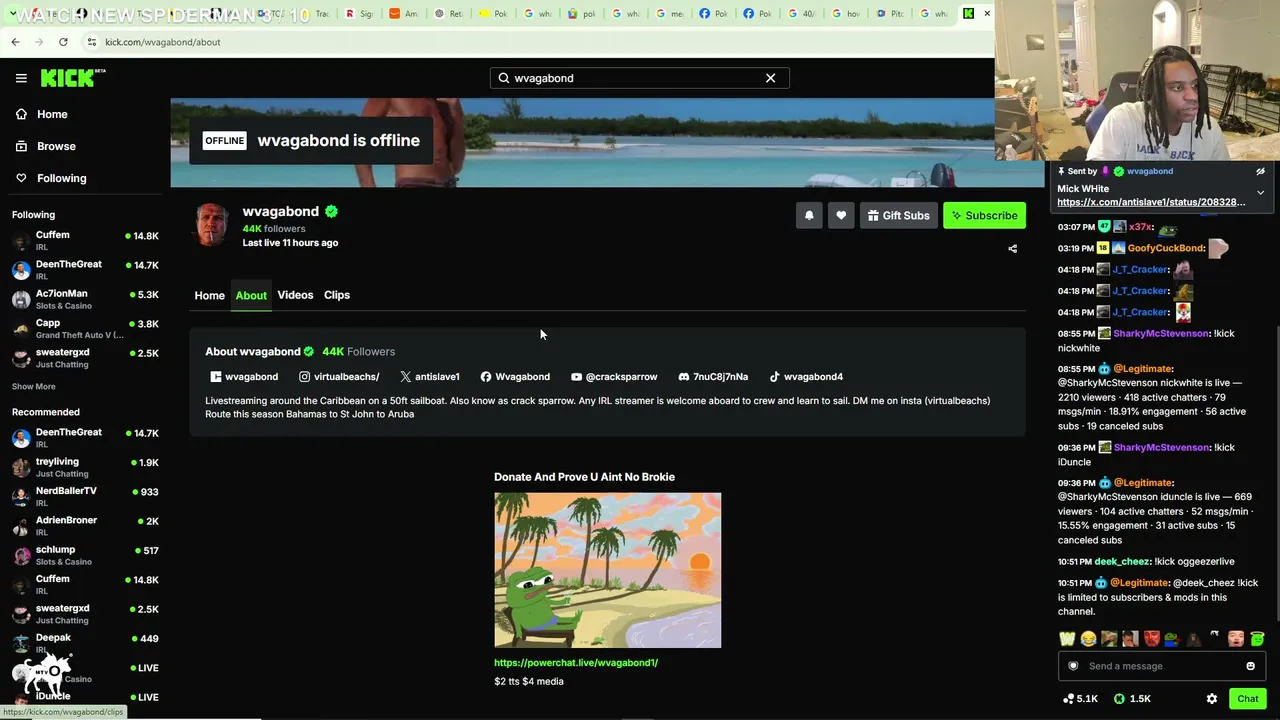Reload the current browser page

point(63,42)
